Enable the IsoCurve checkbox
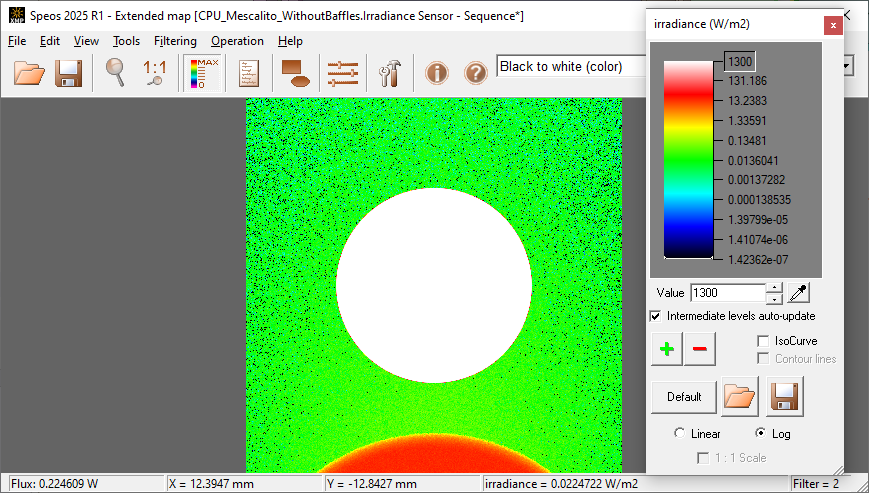The height and width of the screenshot is (493, 869). (x=763, y=341)
